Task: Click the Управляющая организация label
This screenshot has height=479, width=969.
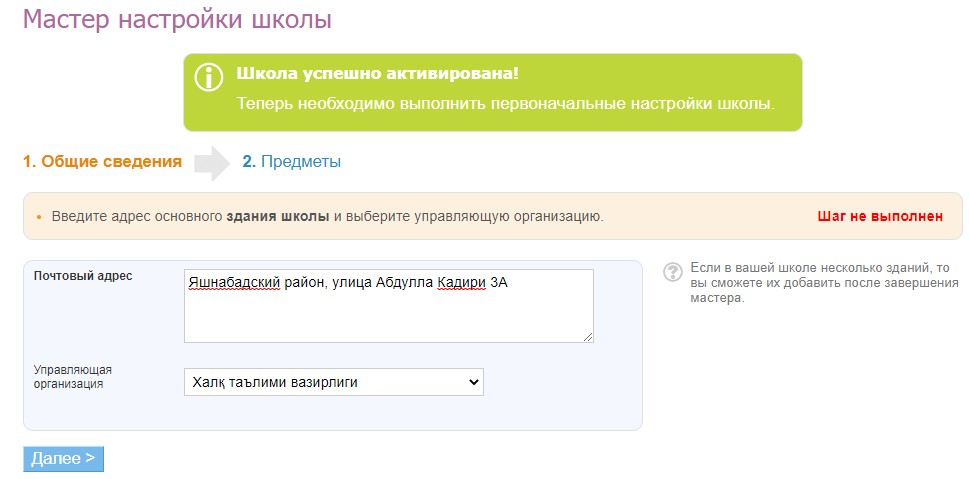Action: (72, 377)
